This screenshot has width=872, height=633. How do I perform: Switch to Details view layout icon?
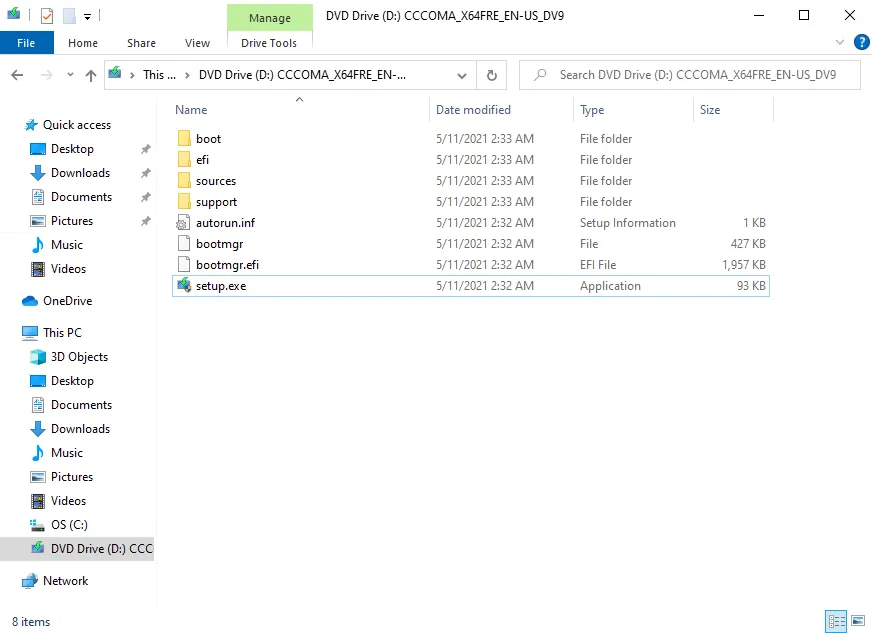836,621
